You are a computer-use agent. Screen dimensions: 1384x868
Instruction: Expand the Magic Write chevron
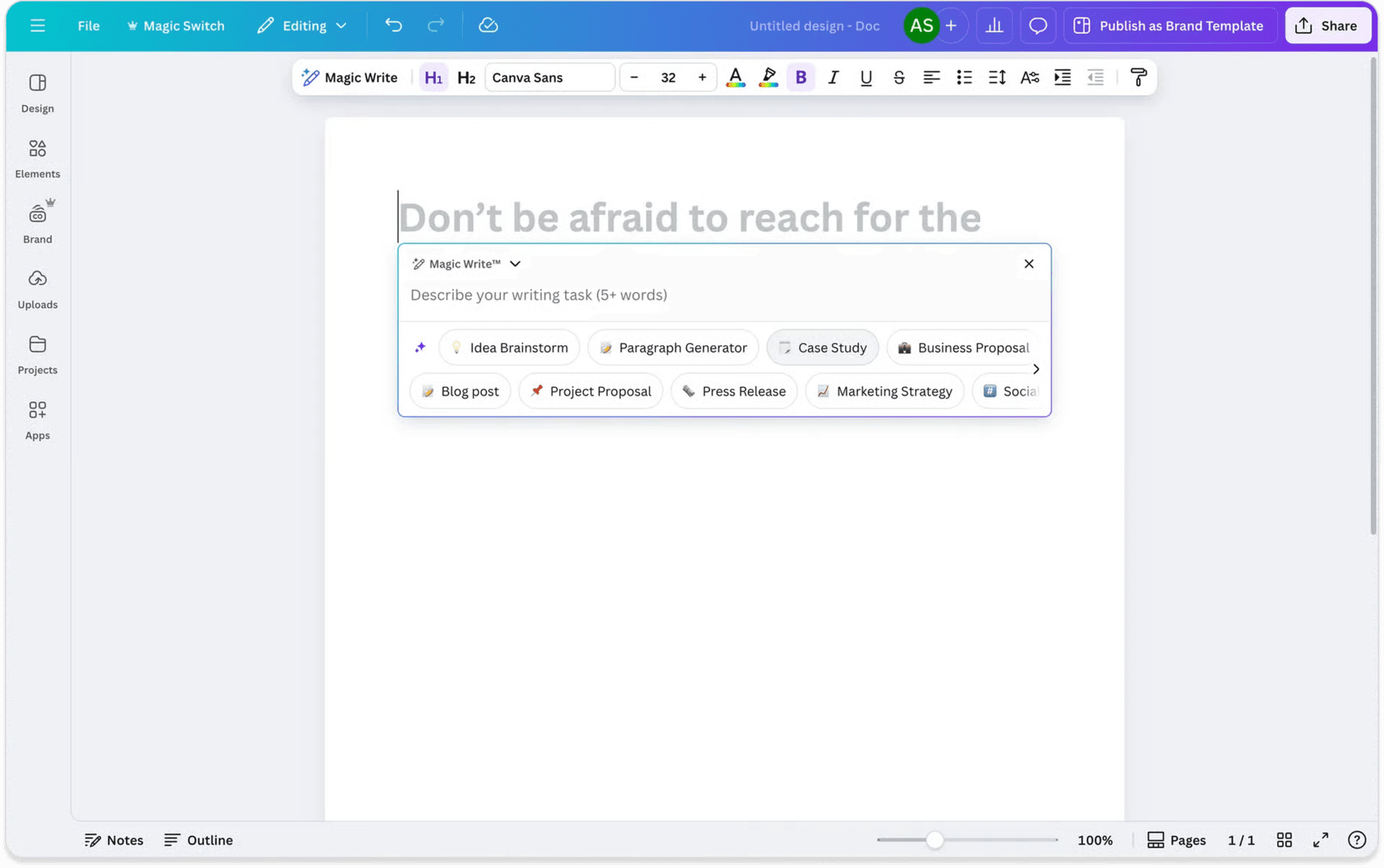tap(515, 264)
